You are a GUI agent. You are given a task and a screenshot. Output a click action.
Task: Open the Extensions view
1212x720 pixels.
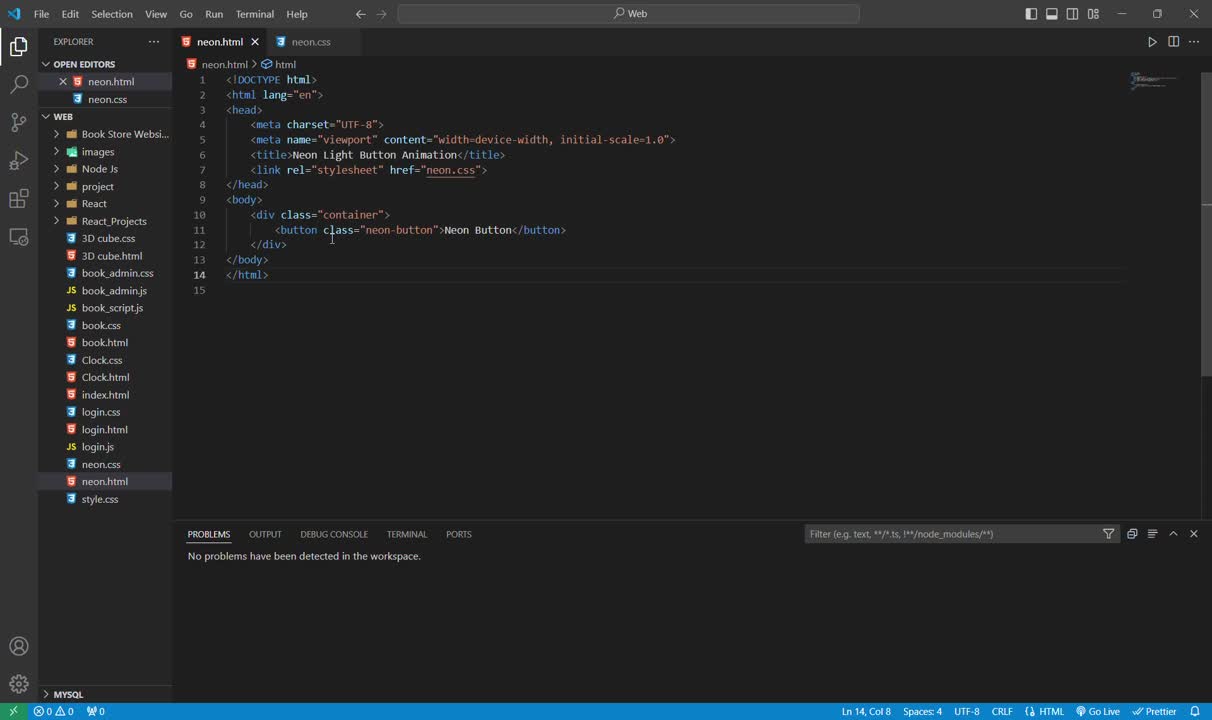(x=18, y=199)
